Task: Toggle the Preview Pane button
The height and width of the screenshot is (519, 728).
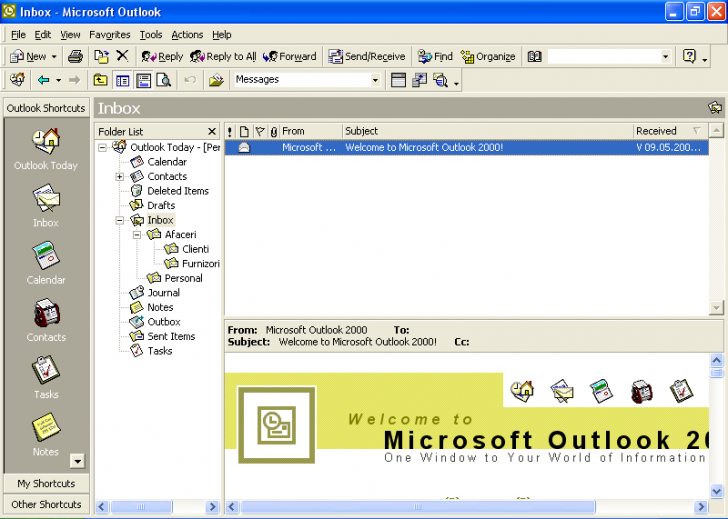Action: point(143,80)
